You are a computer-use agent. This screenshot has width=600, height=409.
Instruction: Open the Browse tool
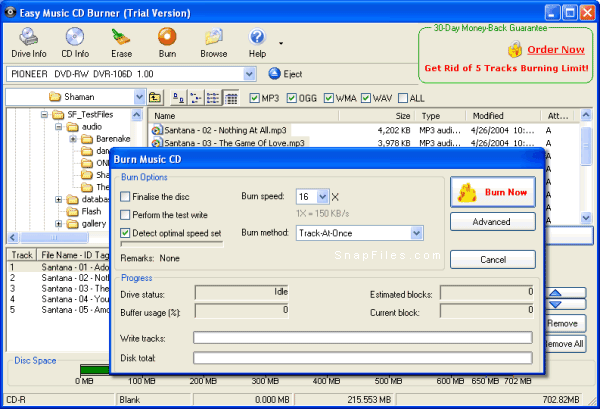214,42
